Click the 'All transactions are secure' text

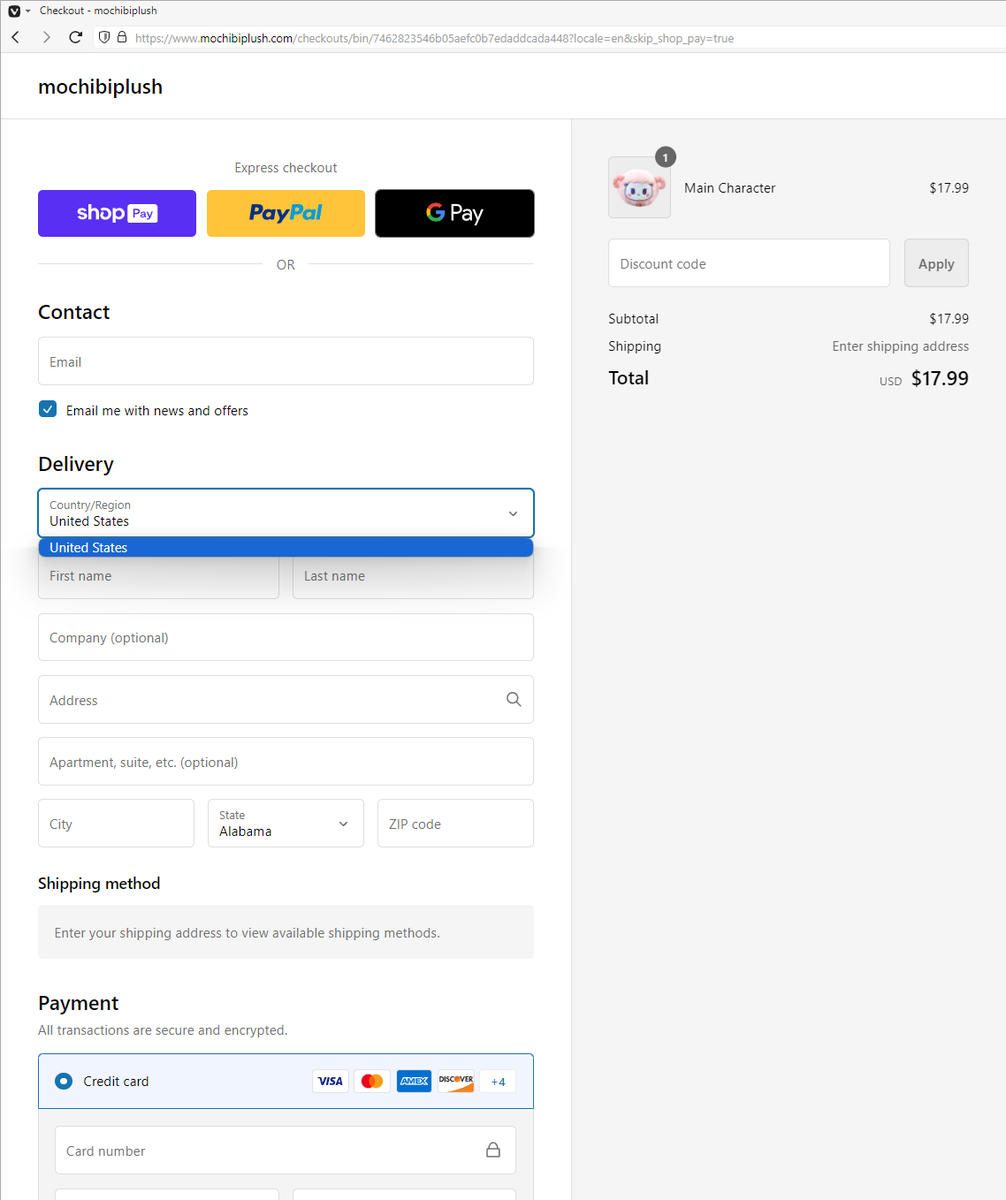(163, 1030)
